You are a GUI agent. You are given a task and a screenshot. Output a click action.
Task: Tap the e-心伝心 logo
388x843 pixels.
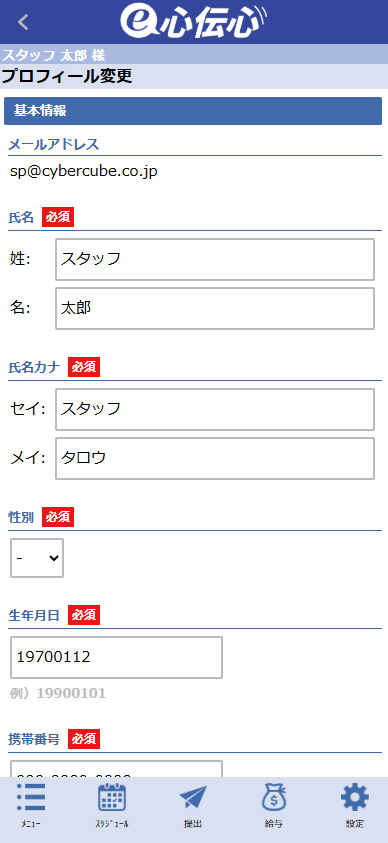193,22
